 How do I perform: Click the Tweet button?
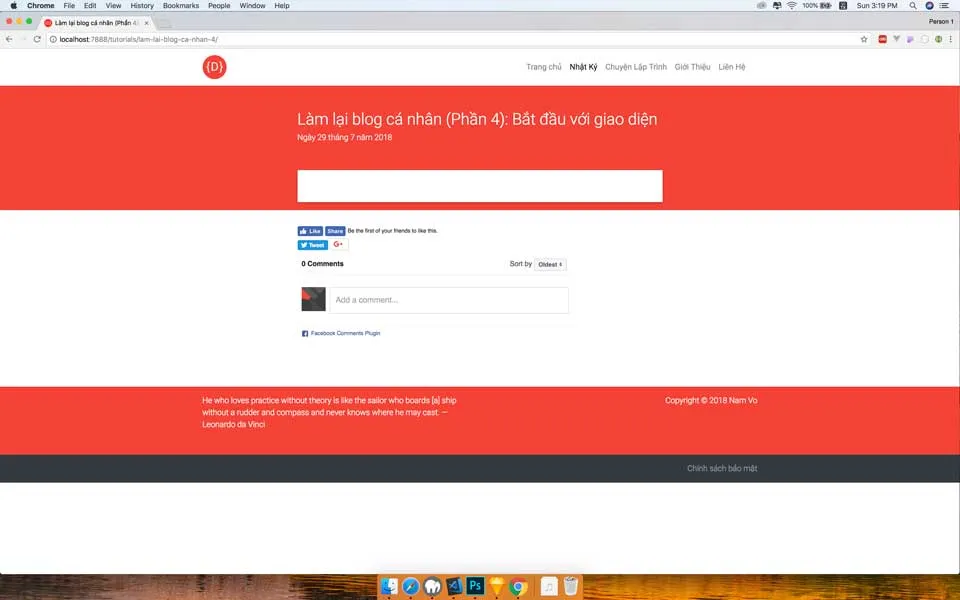click(x=313, y=244)
